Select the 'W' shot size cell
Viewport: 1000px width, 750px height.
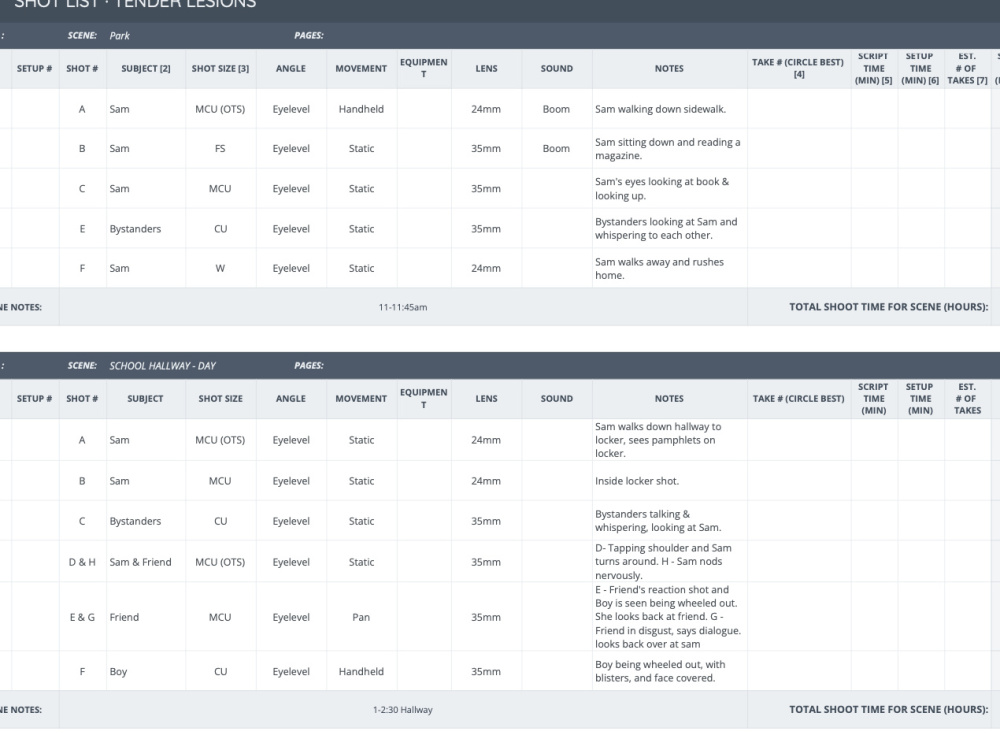point(220,268)
